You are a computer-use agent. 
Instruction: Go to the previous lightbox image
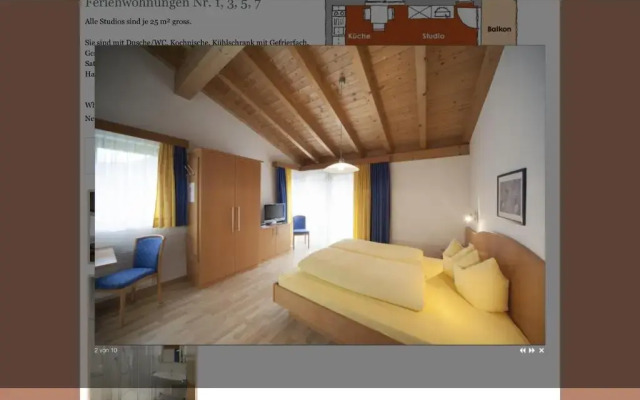522,350
